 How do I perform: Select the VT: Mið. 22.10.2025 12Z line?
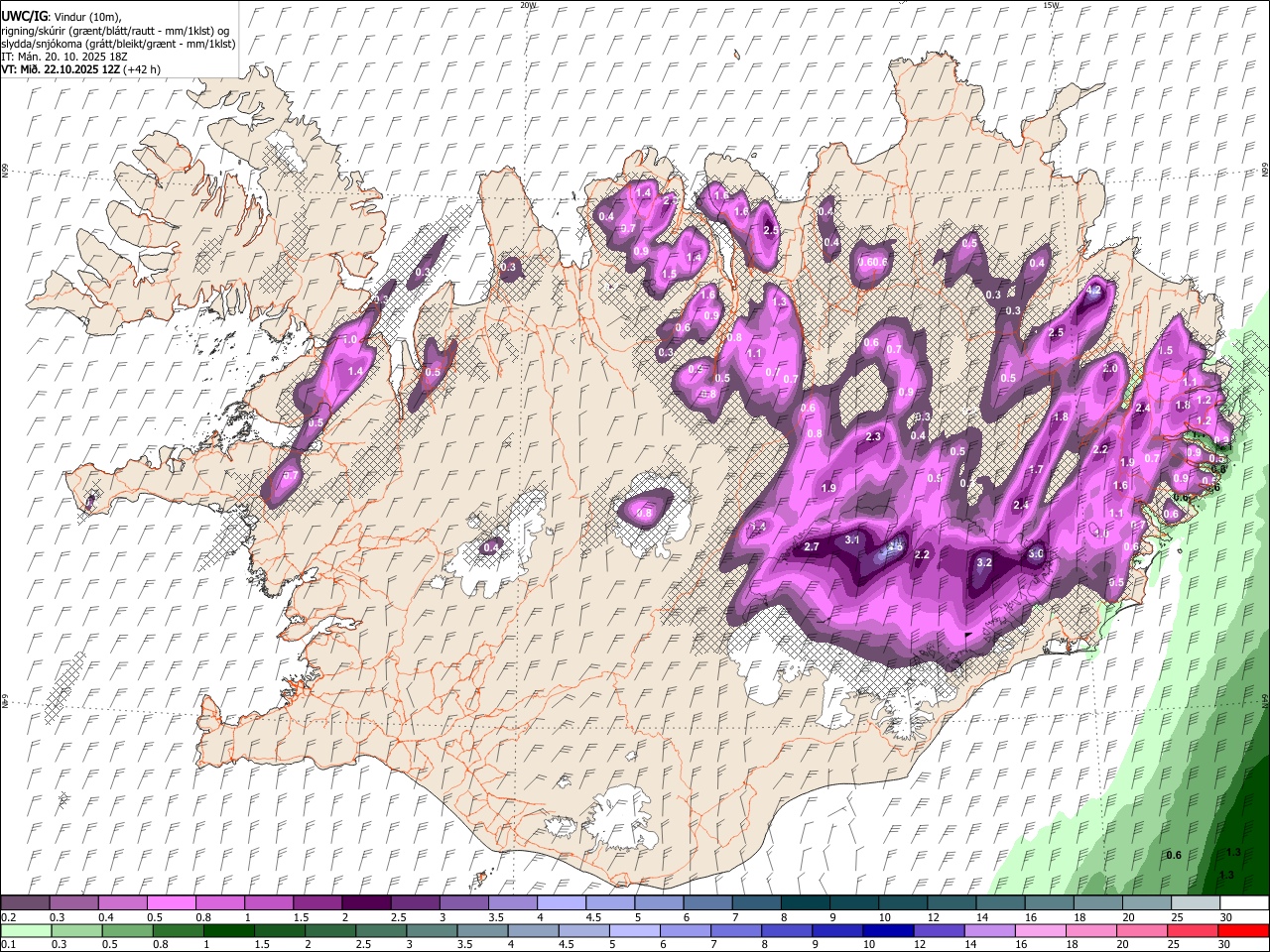tap(81, 69)
